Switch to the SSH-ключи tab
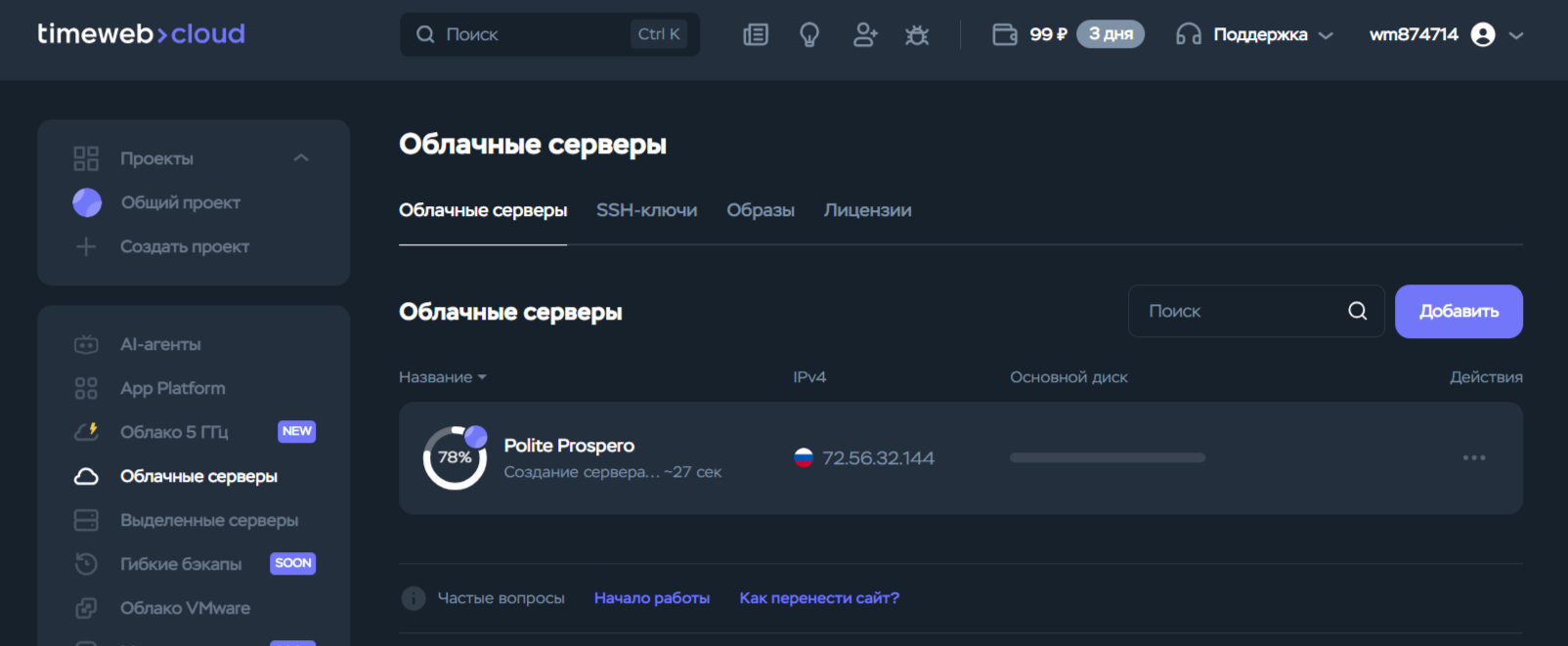Image resolution: width=1568 pixels, height=646 pixels. pos(646,210)
